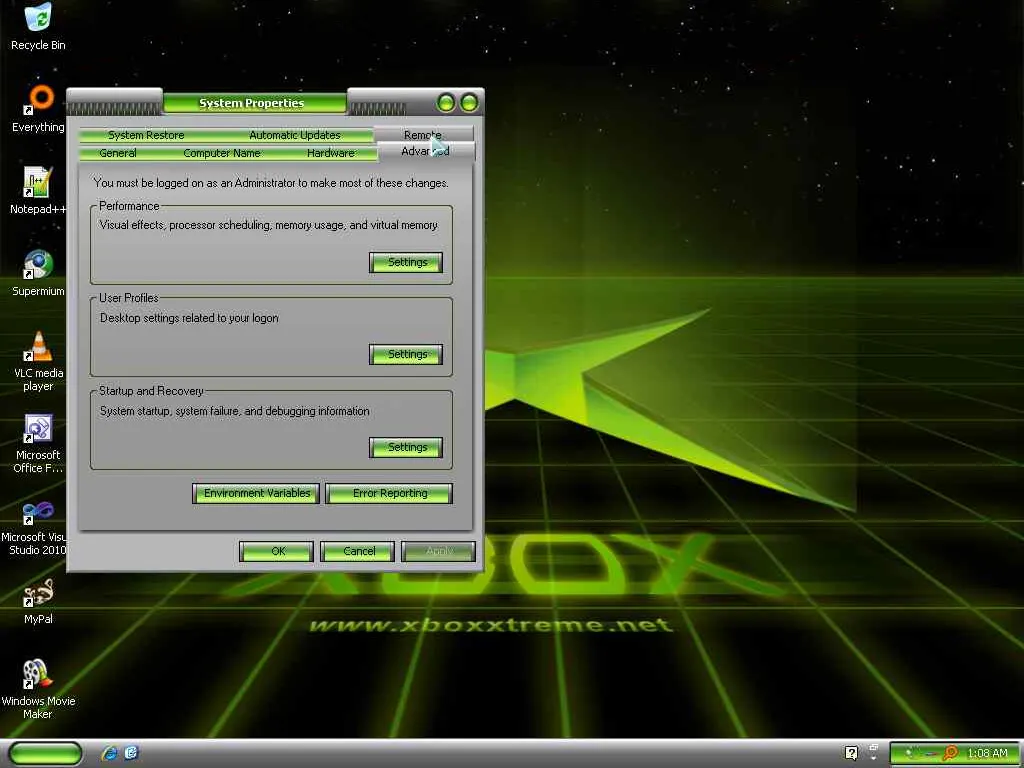1024x768 pixels.
Task: Click the Environment Variables button
Action: tap(256, 494)
